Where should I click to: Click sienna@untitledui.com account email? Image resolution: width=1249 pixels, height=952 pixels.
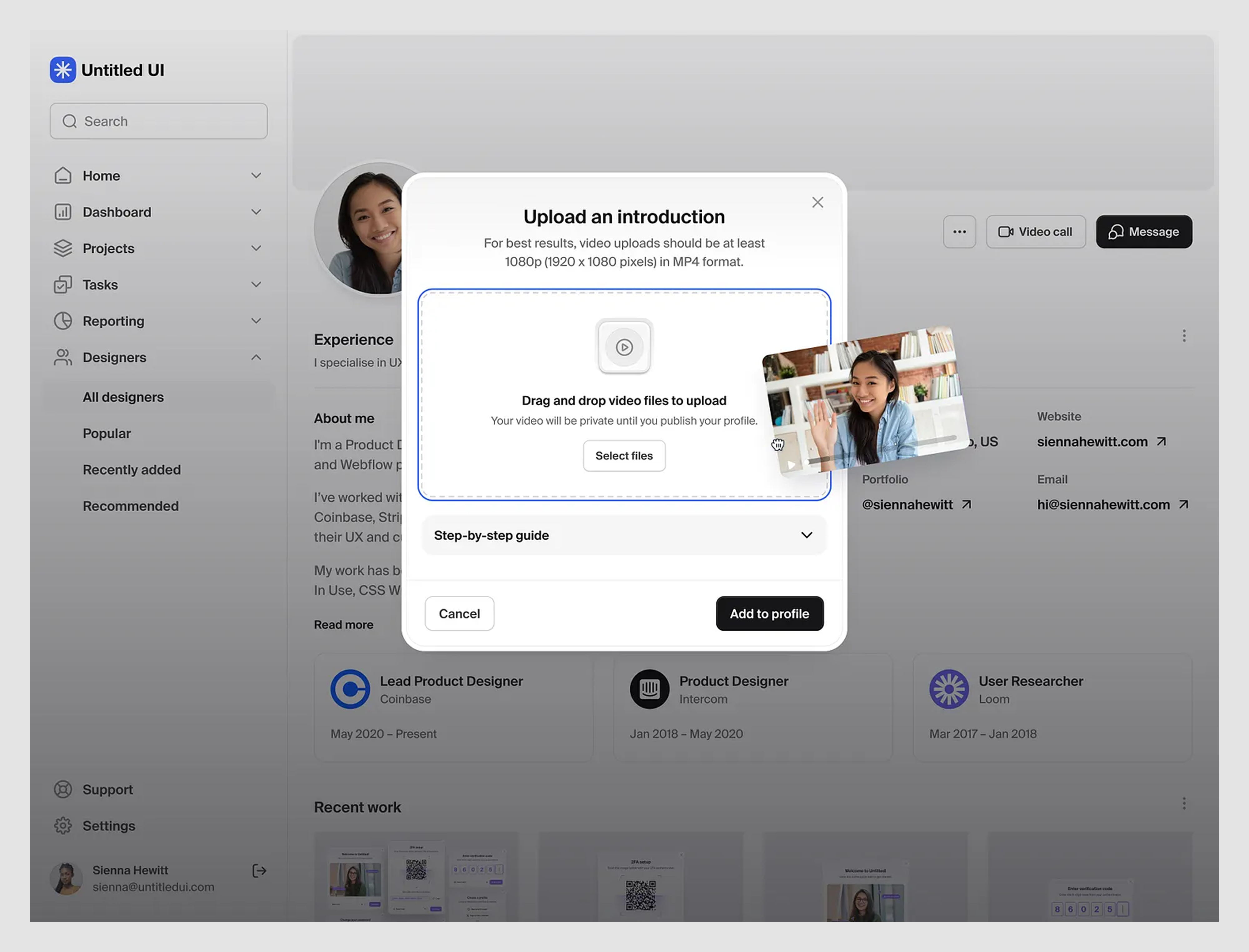click(154, 887)
